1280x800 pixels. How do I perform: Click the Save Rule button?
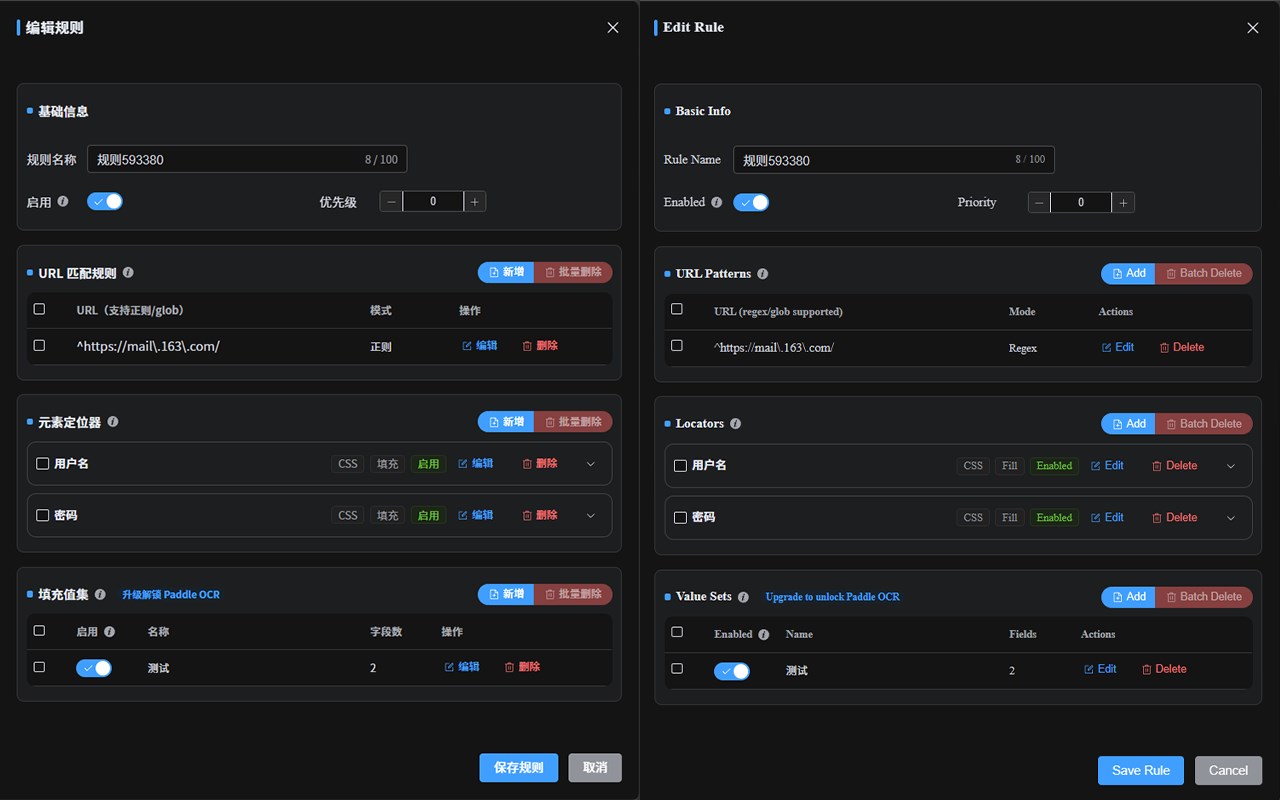tap(1141, 770)
